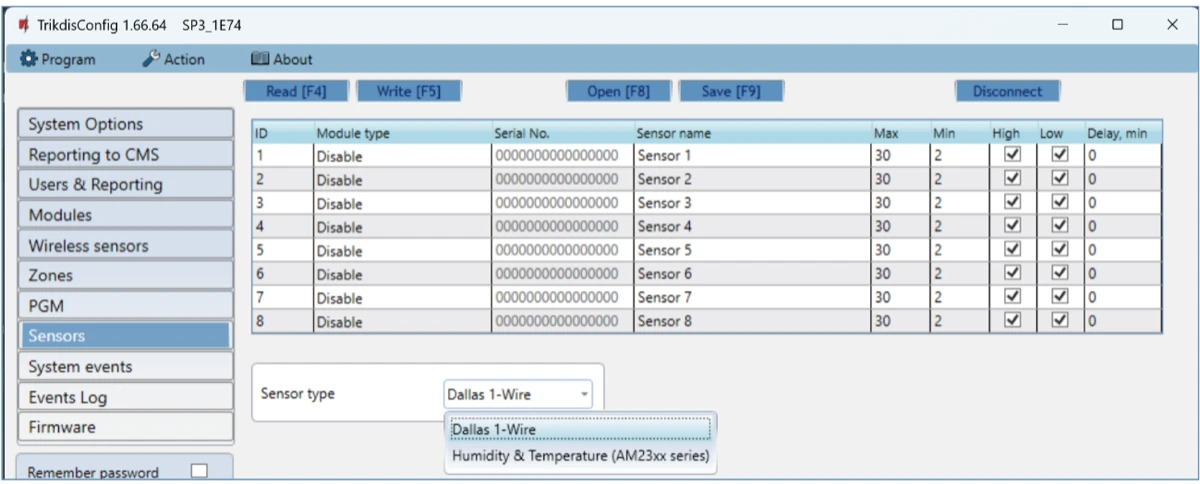Uncheck the High checkbox for Sensor 1

(x=1012, y=155)
